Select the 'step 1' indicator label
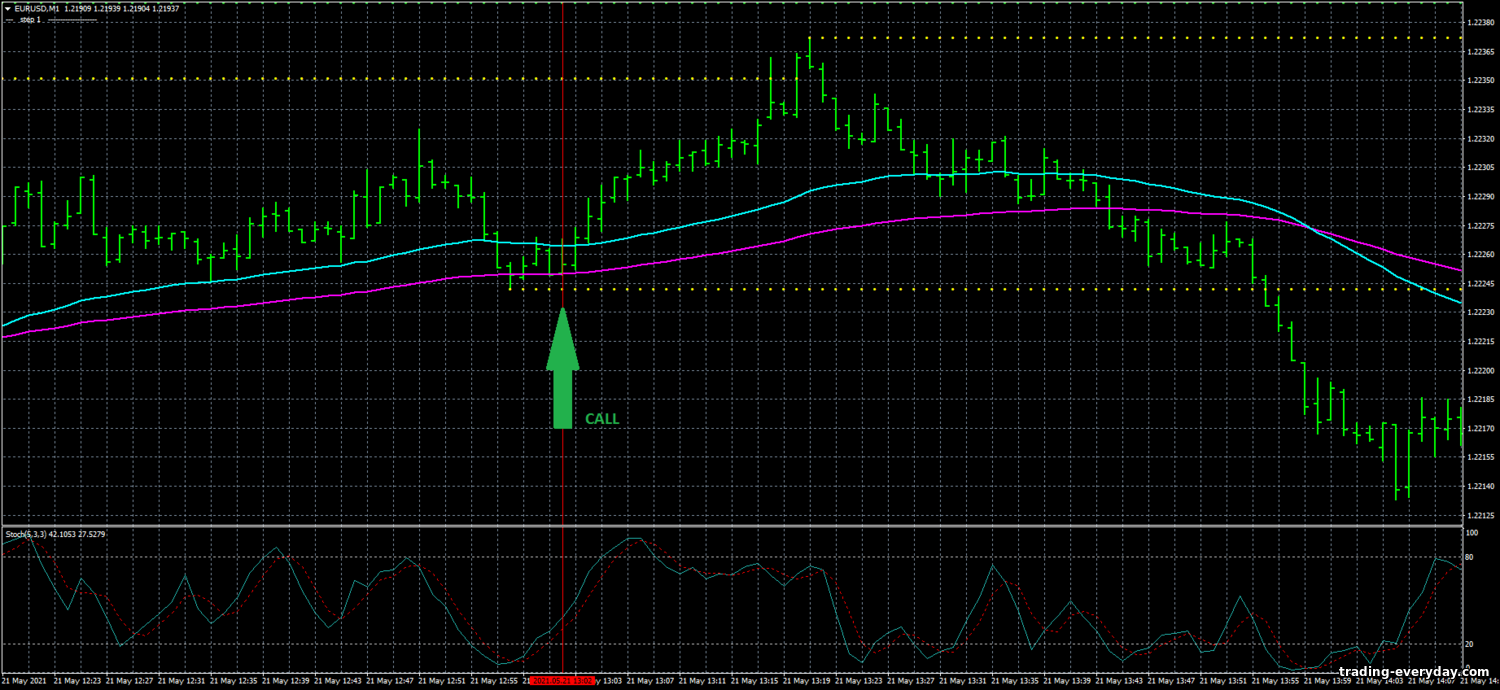This screenshot has height=690, width=1500. (x=28, y=19)
